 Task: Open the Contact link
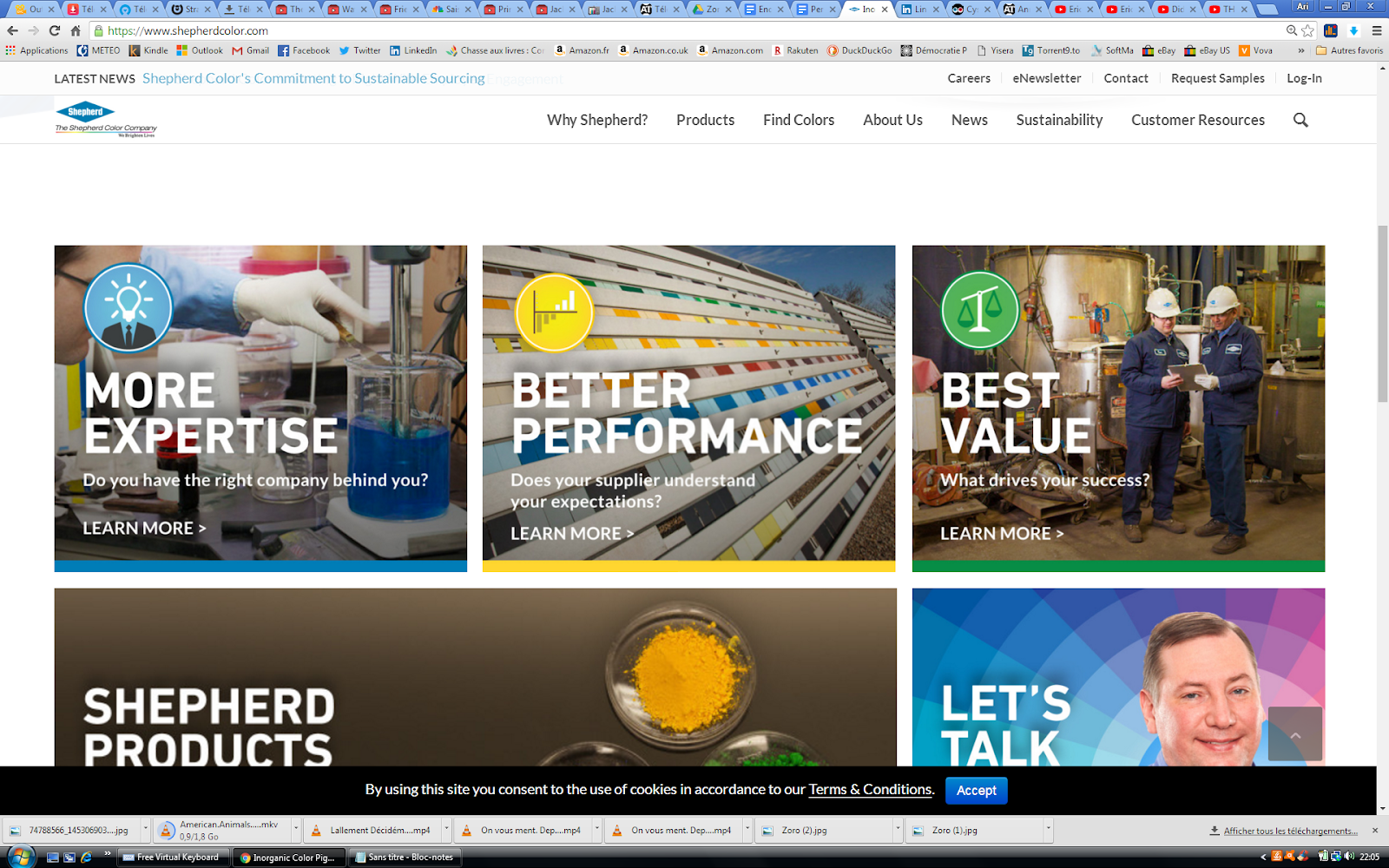tap(1126, 78)
